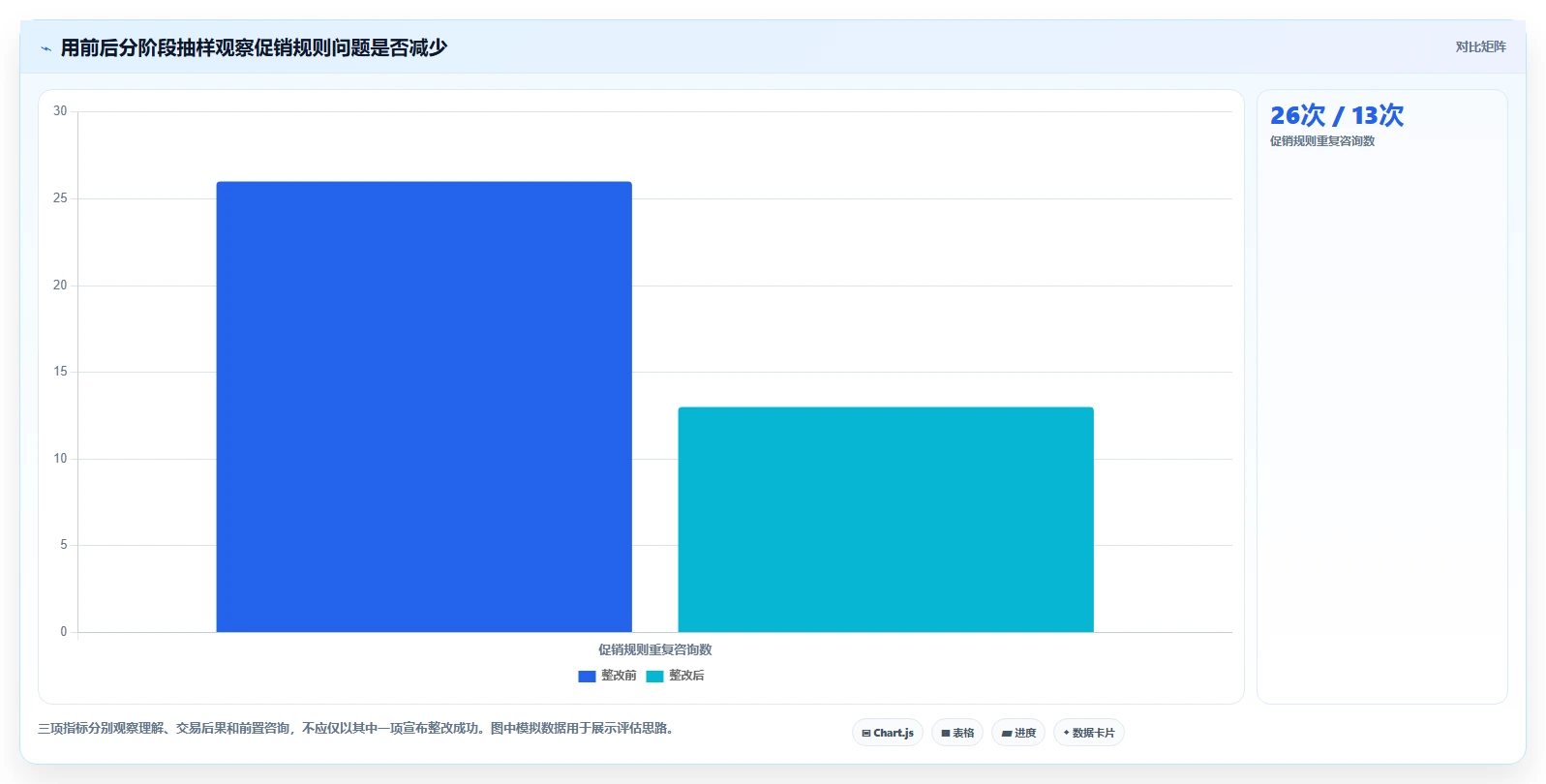The width and height of the screenshot is (1546, 784).
Task: Toggle the 整改前 legend swatch
Action: click(587, 677)
